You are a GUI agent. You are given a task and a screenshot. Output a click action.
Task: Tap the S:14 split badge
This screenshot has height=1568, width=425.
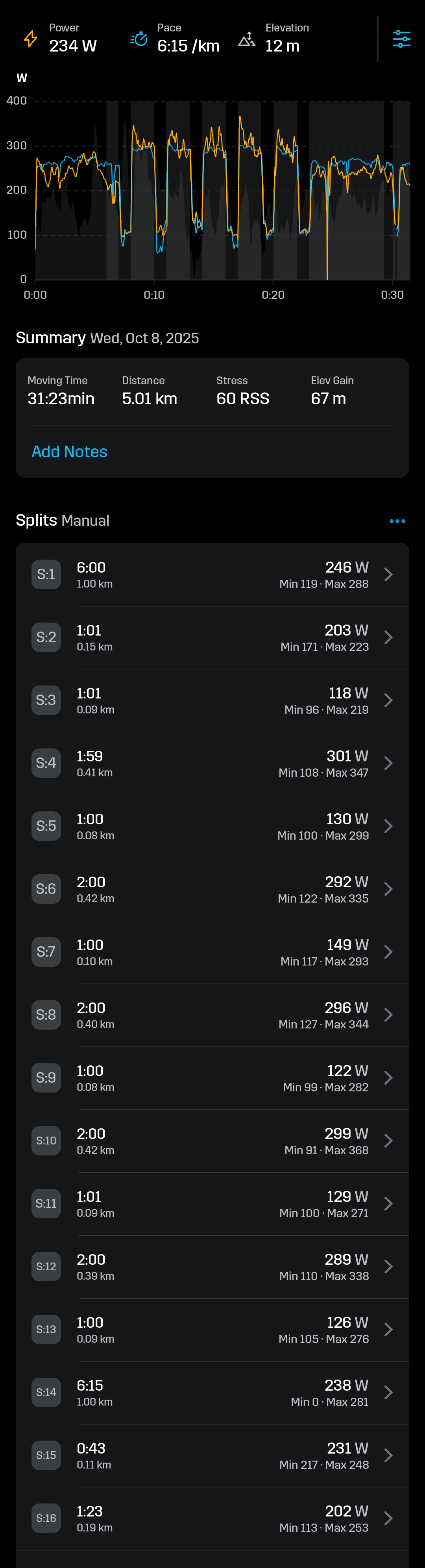46,1392
